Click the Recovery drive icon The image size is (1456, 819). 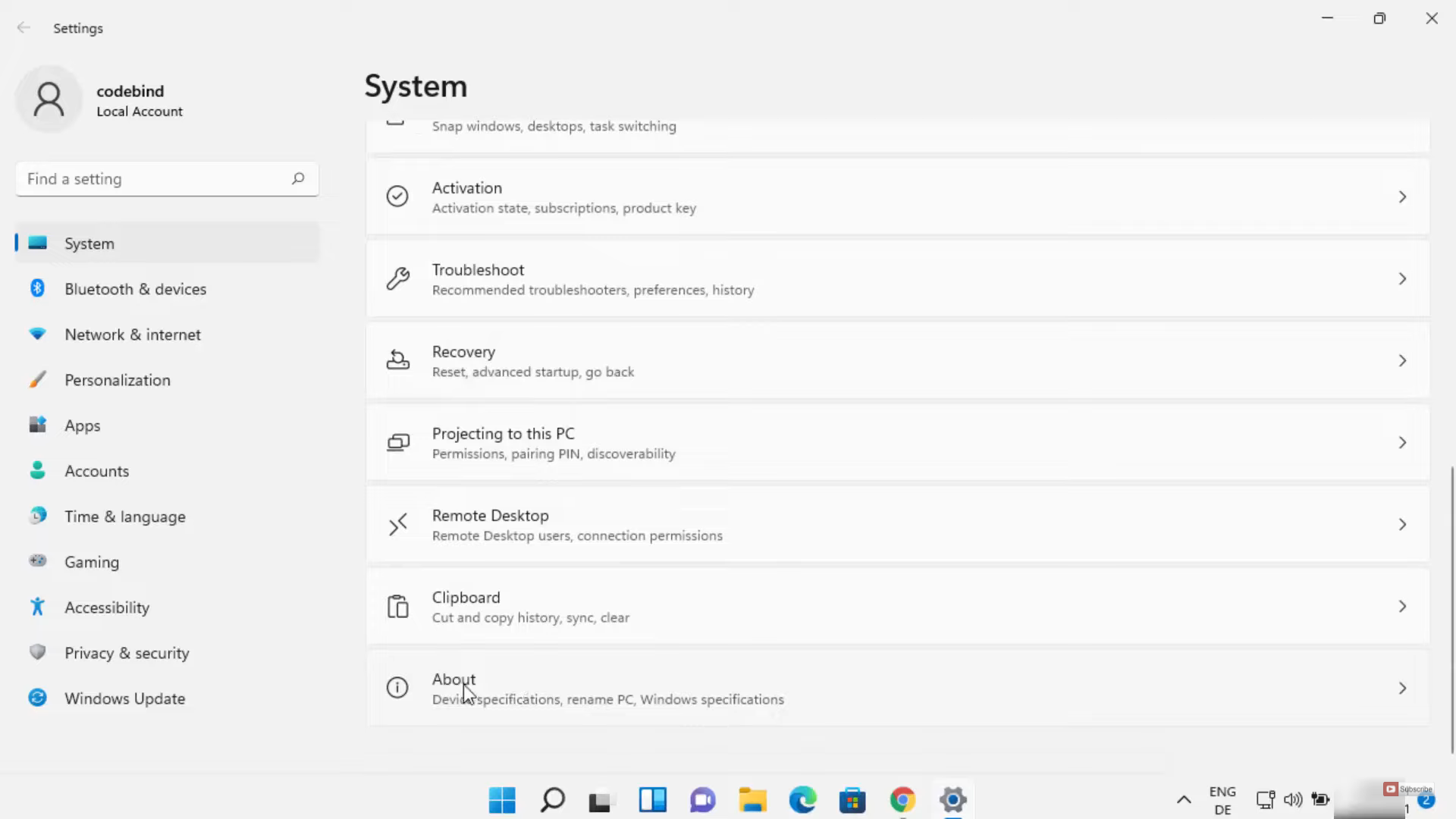397,360
